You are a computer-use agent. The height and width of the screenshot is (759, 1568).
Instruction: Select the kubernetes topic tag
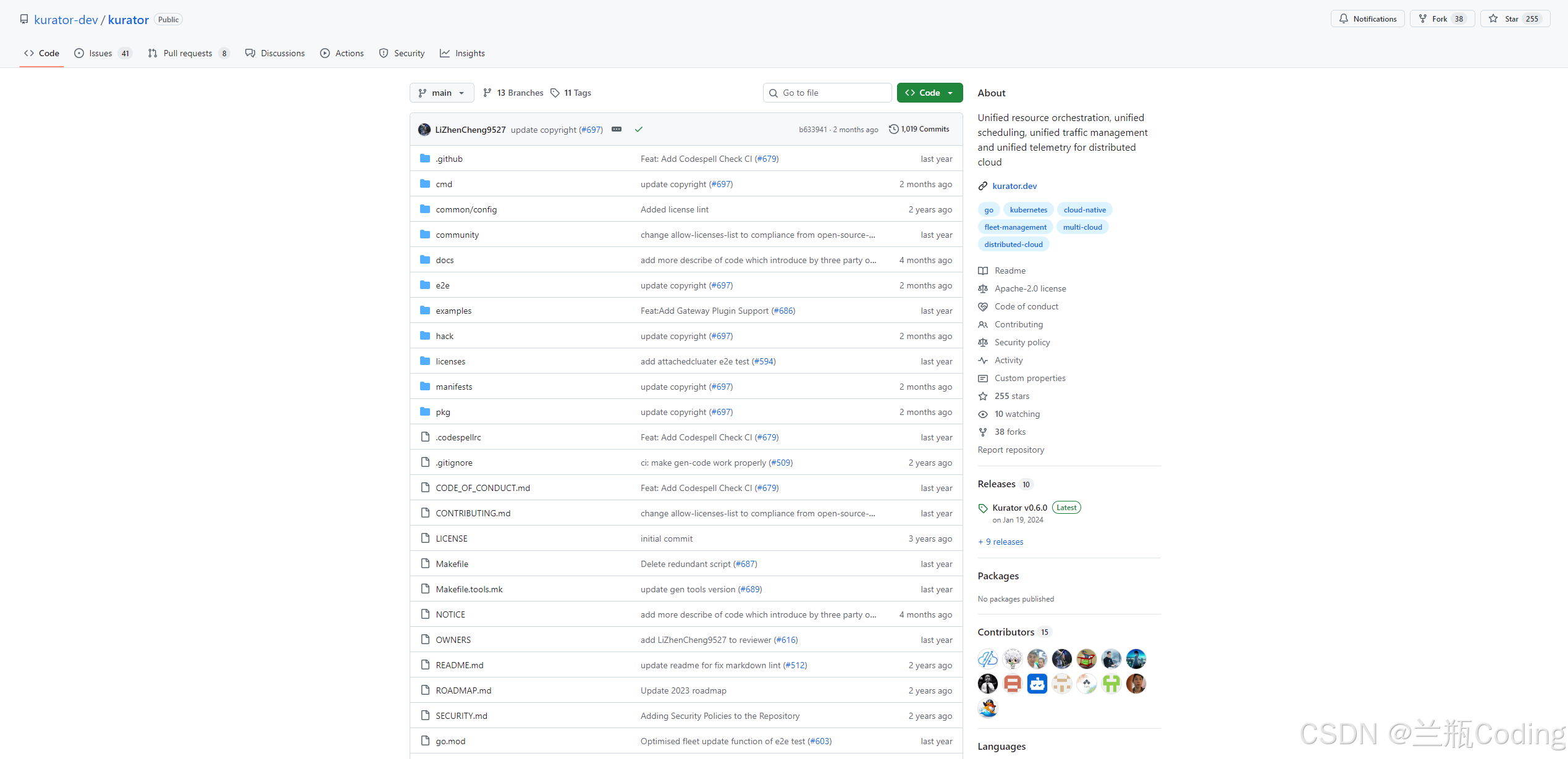(1028, 210)
